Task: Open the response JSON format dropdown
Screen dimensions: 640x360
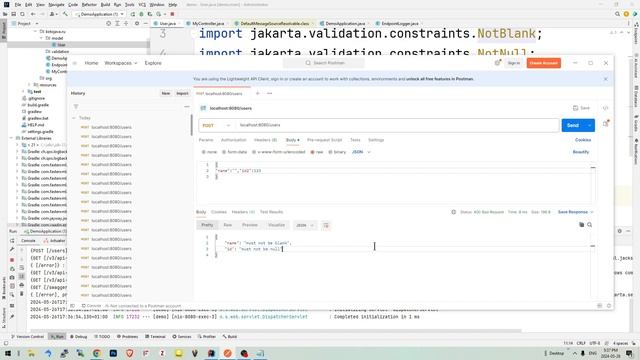Action: 305,225
